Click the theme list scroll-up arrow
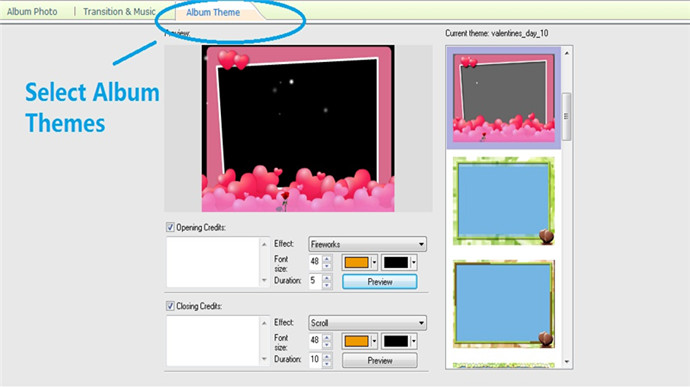The image size is (690, 387). click(x=567, y=53)
